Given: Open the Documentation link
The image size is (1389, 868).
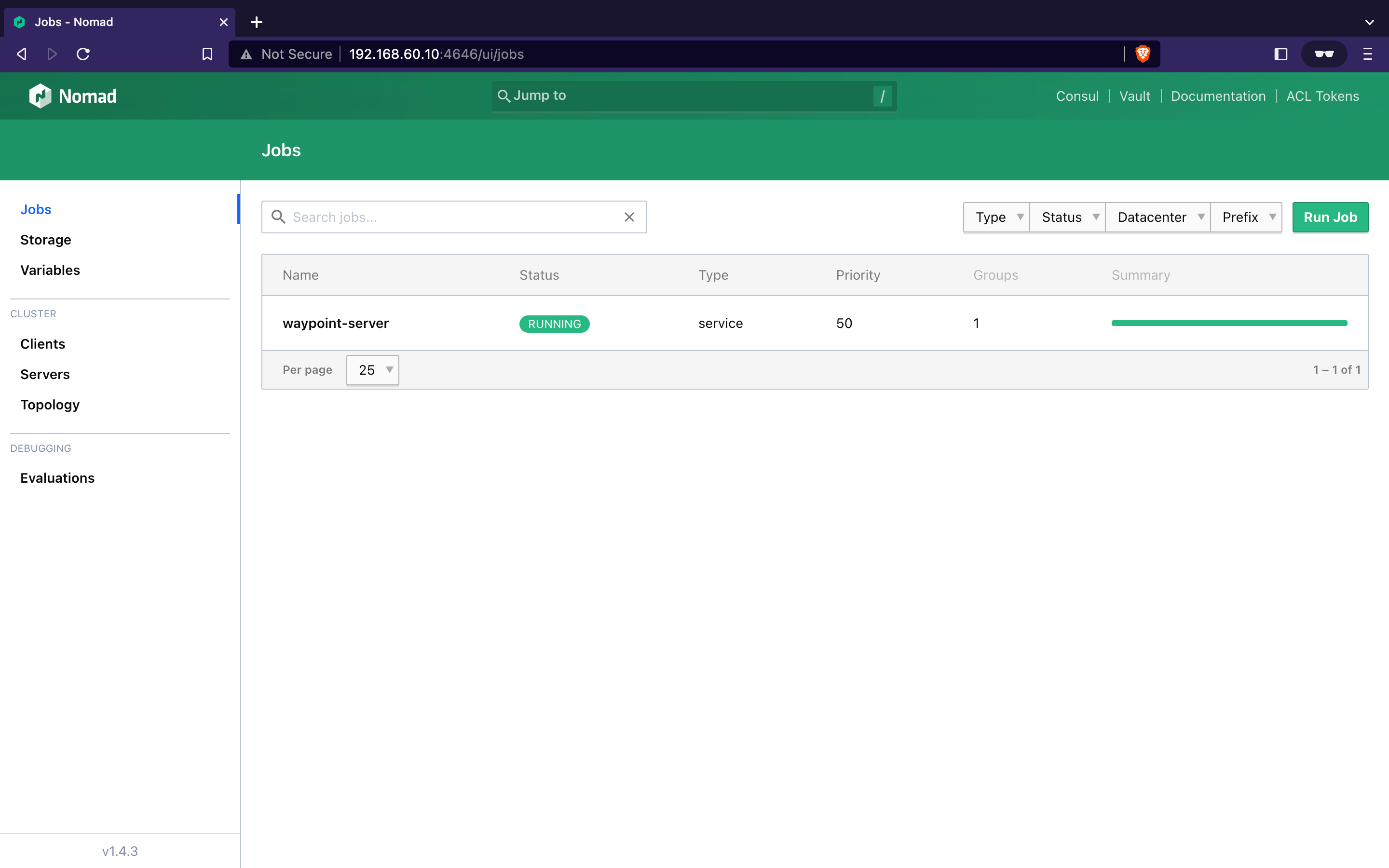Looking at the screenshot, I should point(1218,96).
